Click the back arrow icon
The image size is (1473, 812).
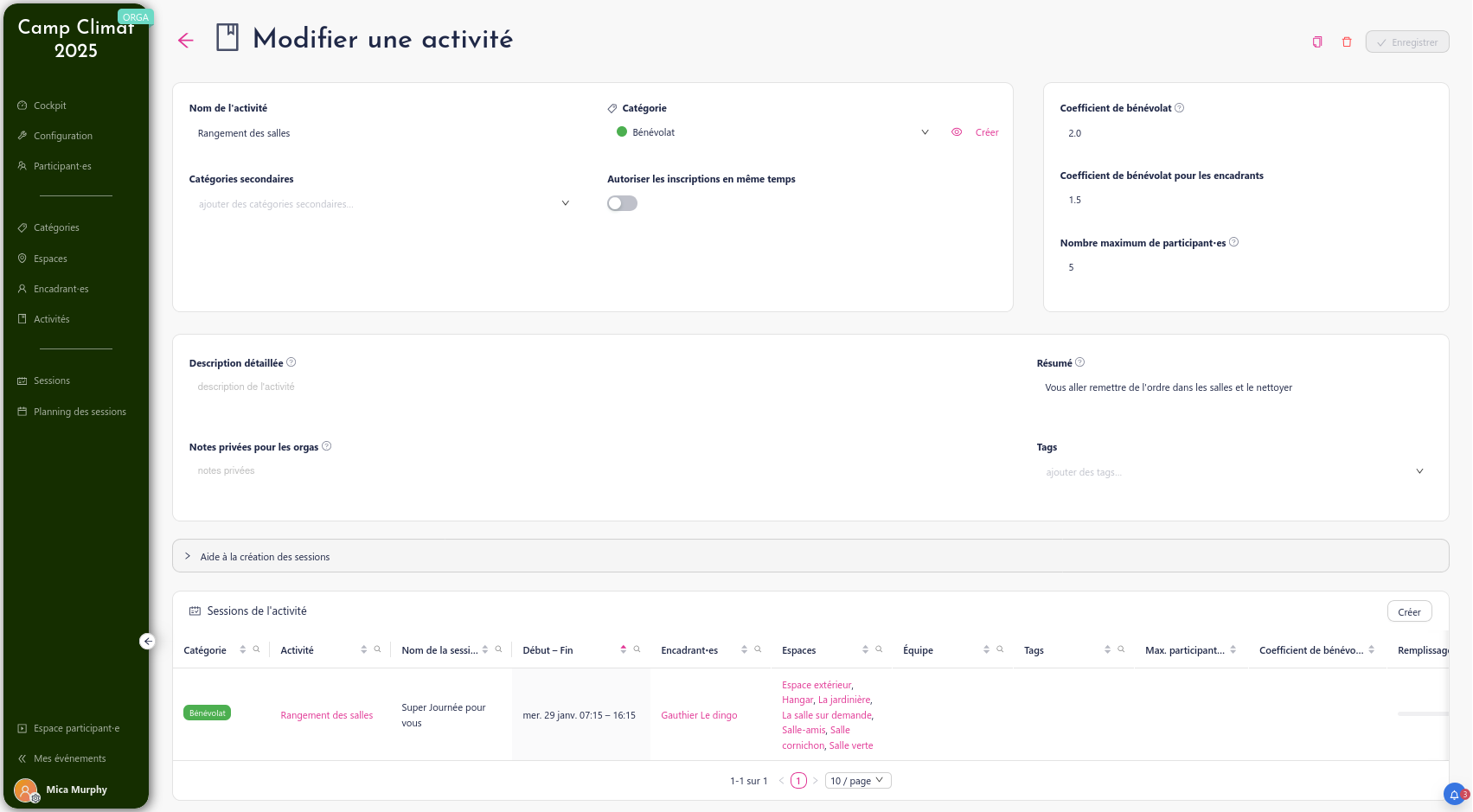pos(185,40)
